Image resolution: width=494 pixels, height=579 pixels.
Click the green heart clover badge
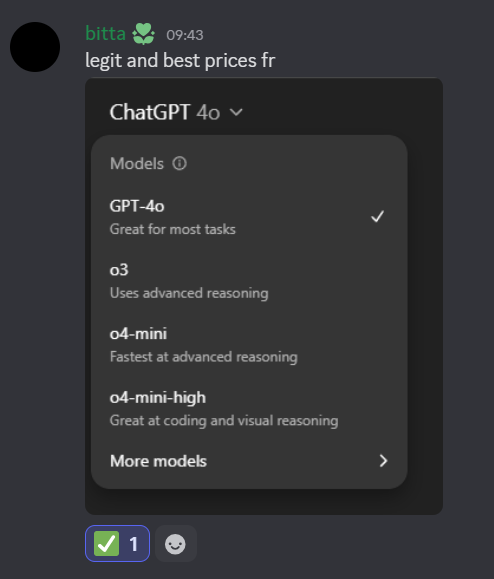point(143,34)
